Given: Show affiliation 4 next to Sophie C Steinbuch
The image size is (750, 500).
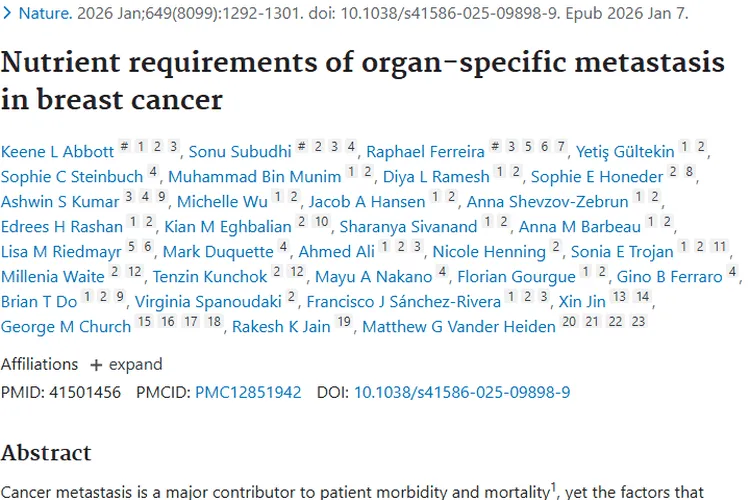Looking at the screenshot, I should [153, 172].
